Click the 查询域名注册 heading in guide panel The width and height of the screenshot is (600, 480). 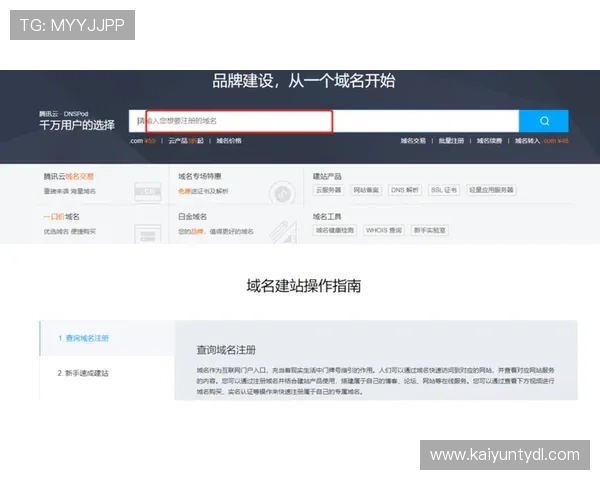pos(226,350)
